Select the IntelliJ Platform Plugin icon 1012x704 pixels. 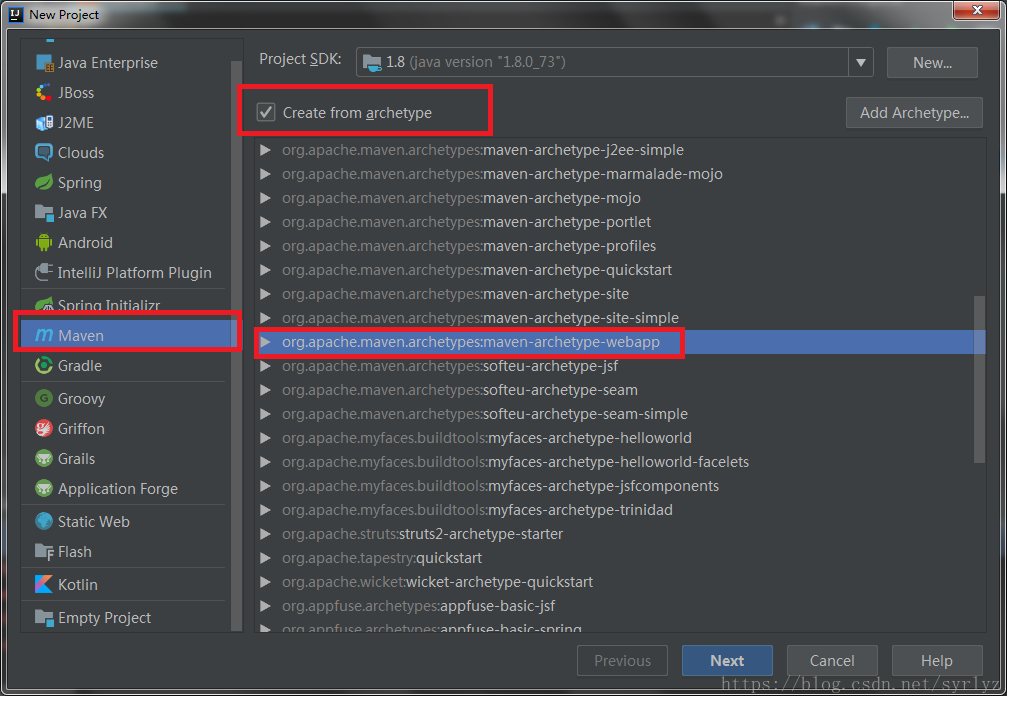tap(44, 273)
